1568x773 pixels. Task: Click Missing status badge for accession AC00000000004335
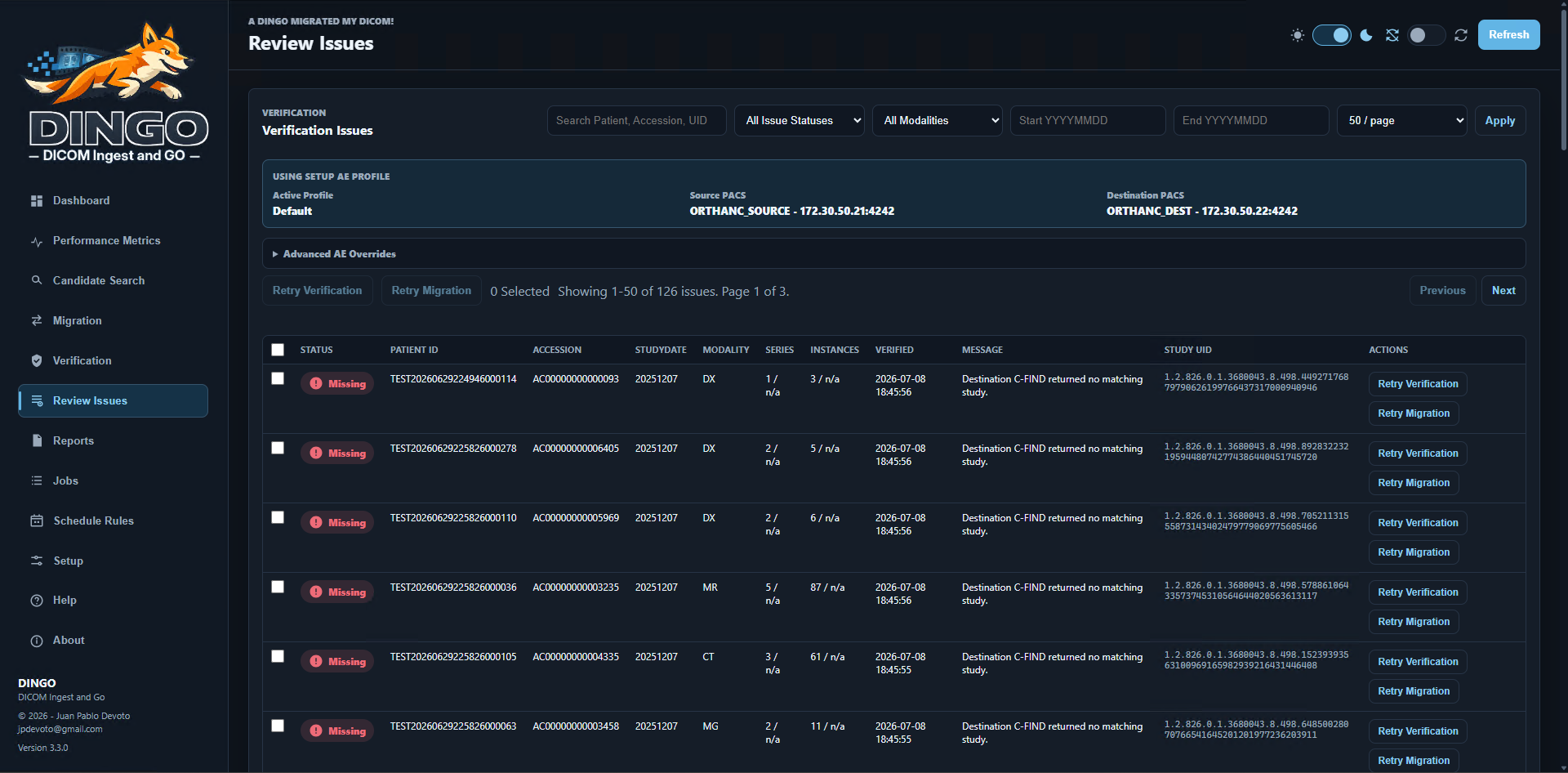point(337,662)
